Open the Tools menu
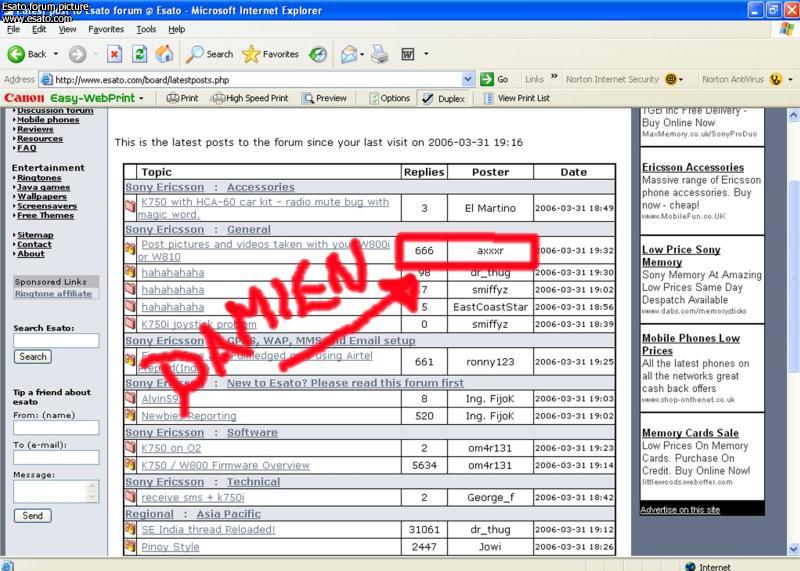 pyautogui.click(x=146, y=29)
